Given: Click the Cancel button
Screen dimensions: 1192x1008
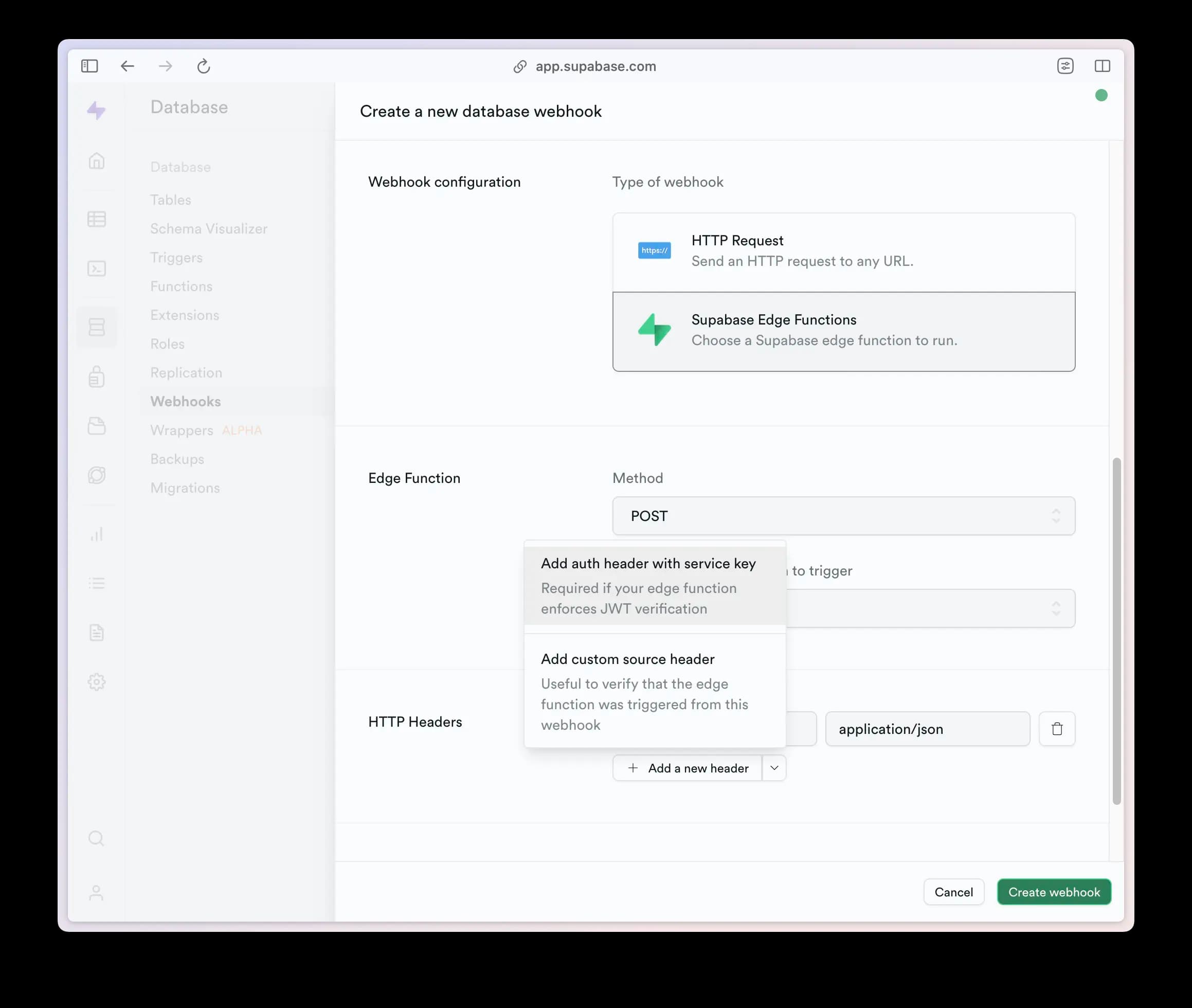Looking at the screenshot, I should coord(953,892).
